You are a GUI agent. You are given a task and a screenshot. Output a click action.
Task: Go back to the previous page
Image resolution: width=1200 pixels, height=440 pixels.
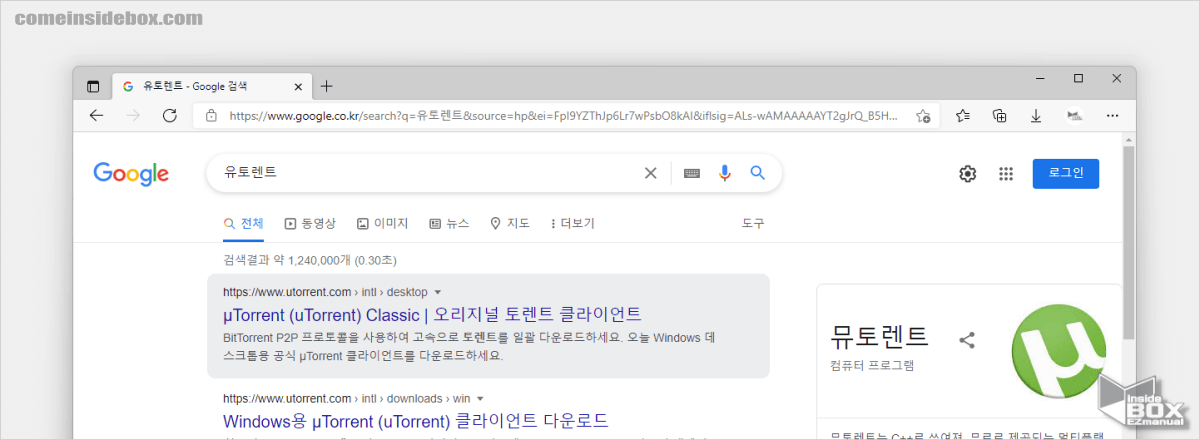(x=96, y=116)
